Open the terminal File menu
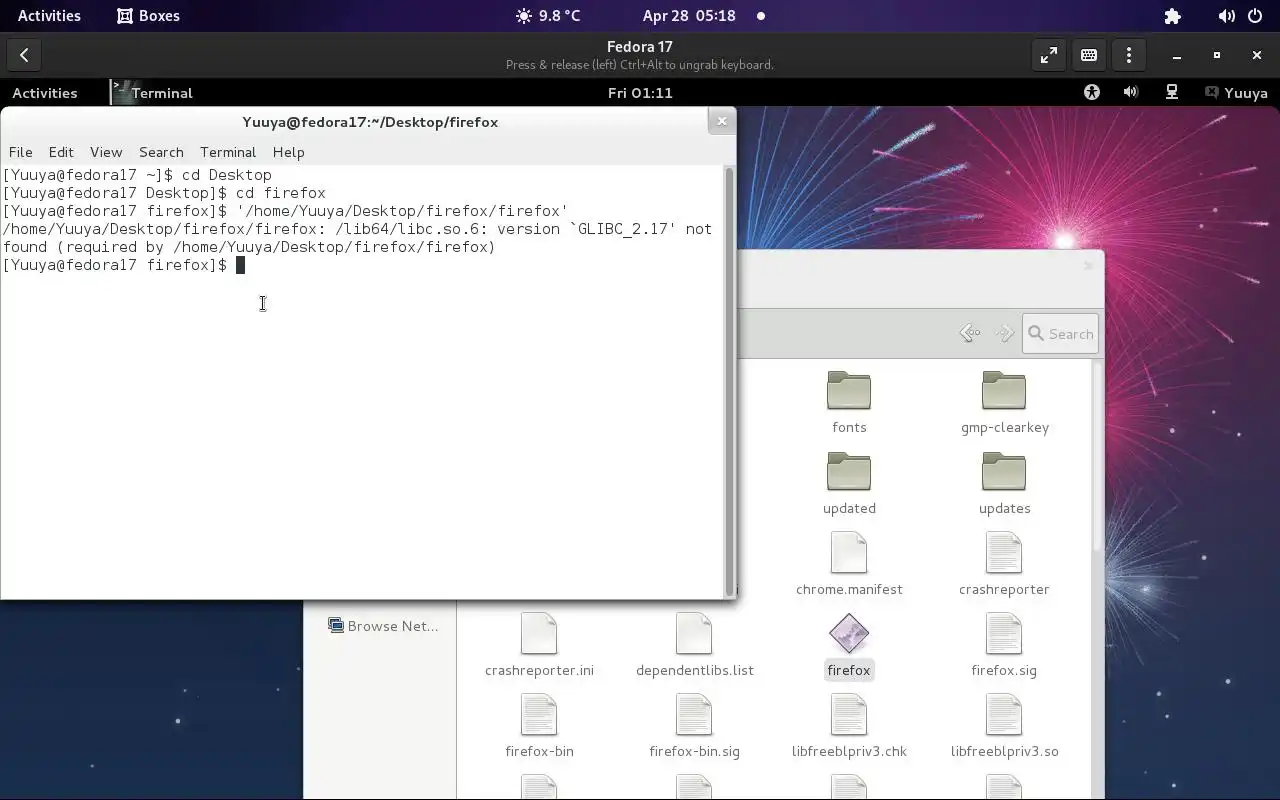This screenshot has height=800, width=1280. pos(20,152)
